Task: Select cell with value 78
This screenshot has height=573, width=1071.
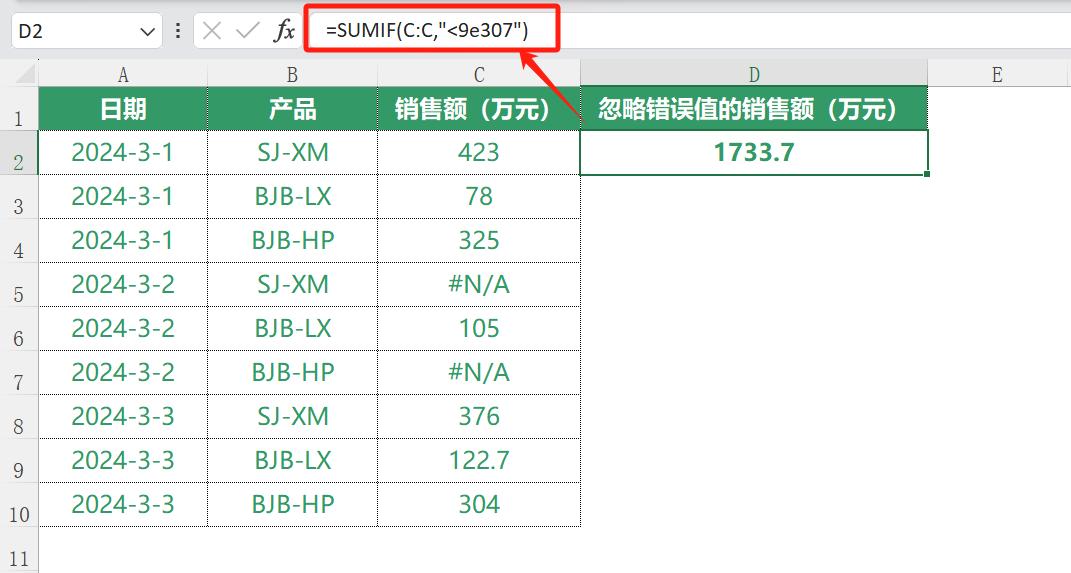Action: [479, 197]
